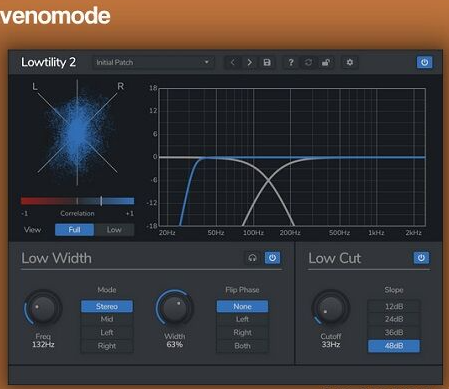Choose the 12dB slope

point(394,306)
